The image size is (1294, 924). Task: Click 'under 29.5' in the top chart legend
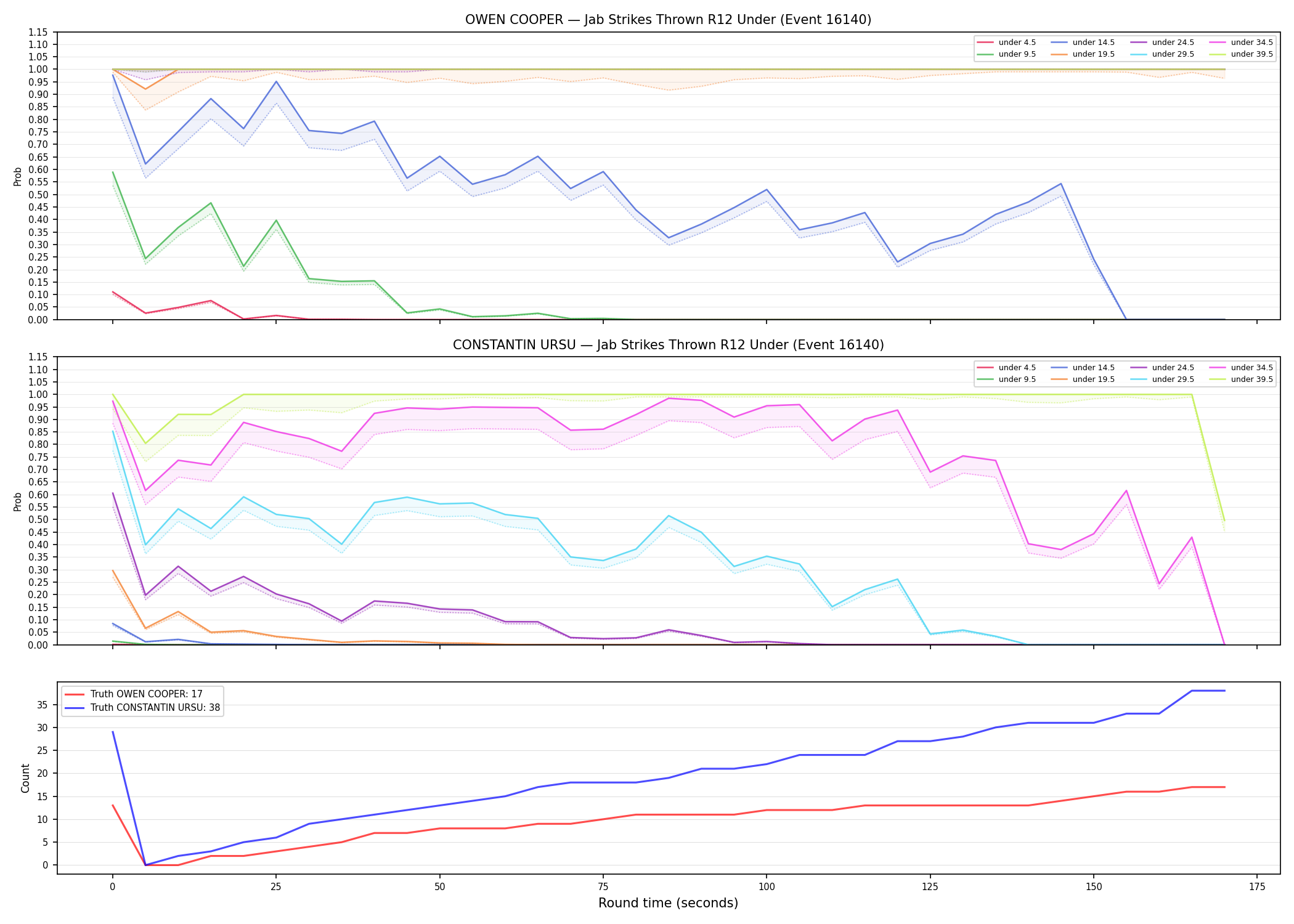point(1173,54)
